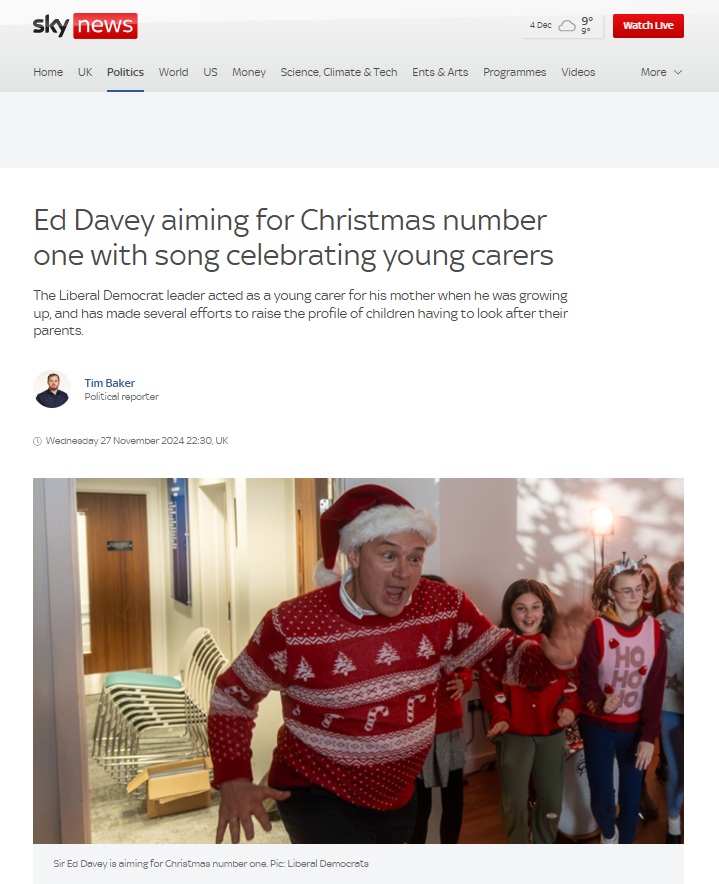Open the Programmes section
719x884 pixels.
(514, 72)
